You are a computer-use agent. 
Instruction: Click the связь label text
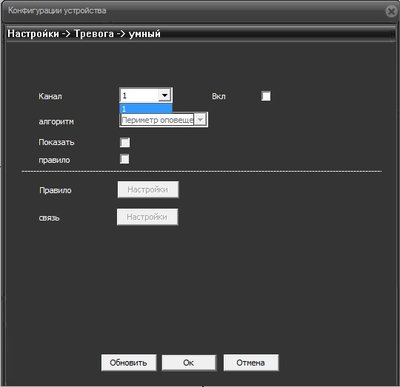point(49,218)
